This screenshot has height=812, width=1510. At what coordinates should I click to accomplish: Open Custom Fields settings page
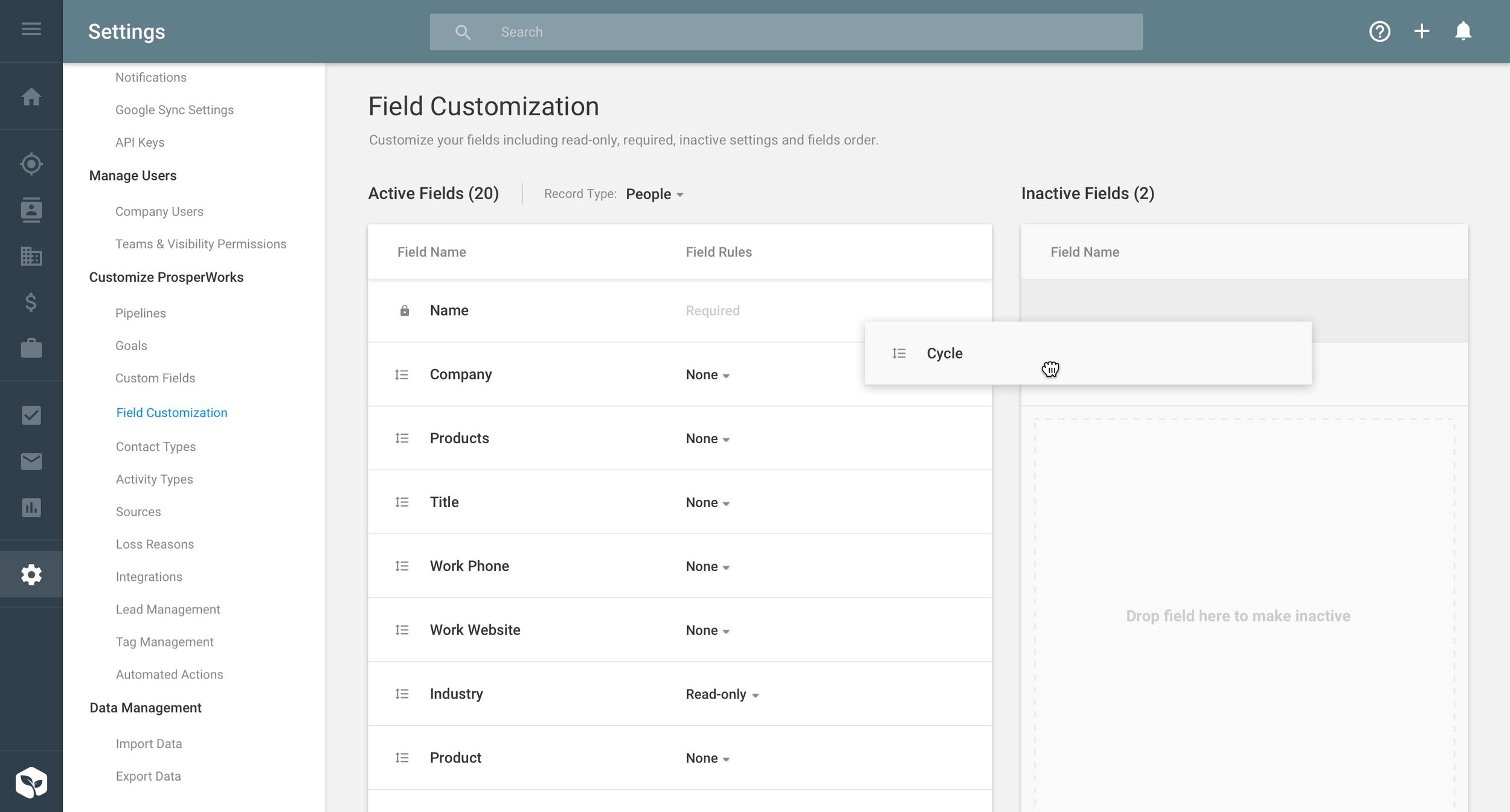[x=155, y=378]
